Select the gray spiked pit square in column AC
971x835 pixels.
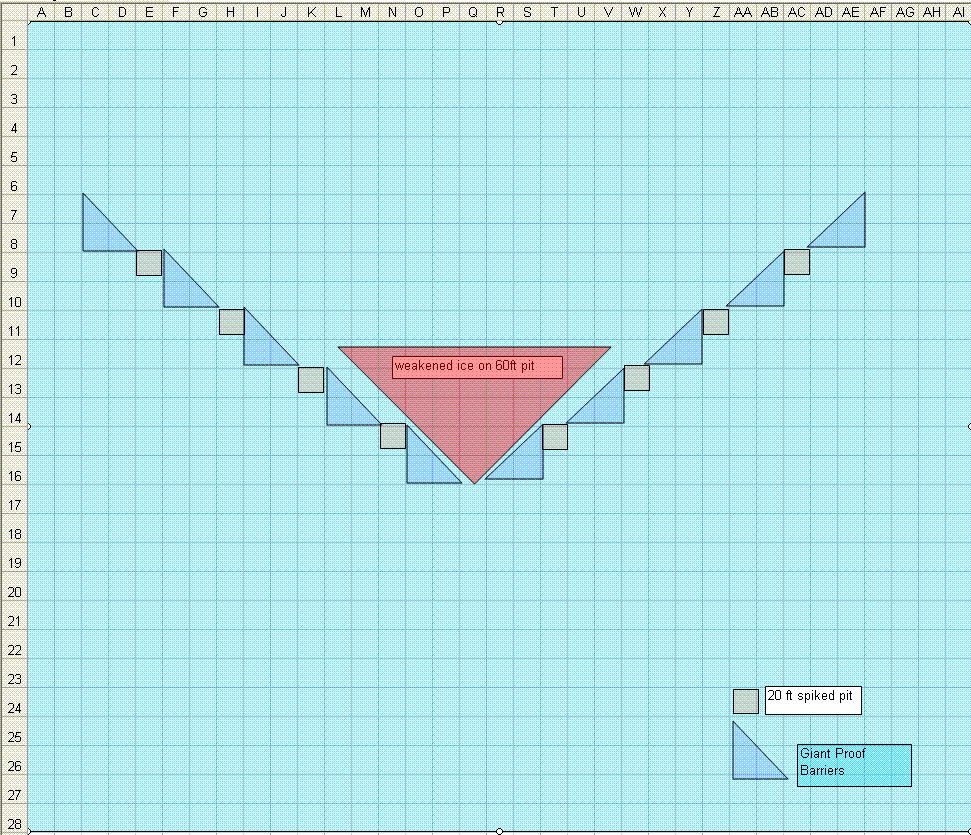(x=797, y=262)
